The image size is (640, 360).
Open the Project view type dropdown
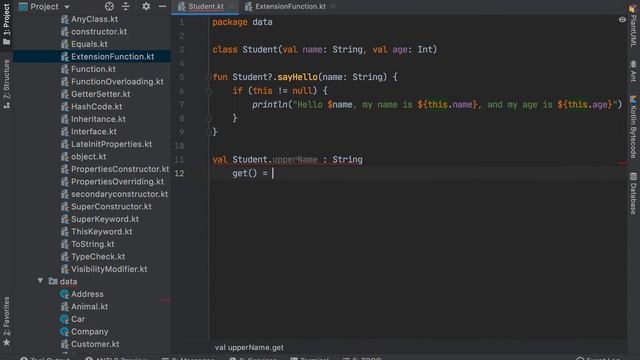[44, 7]
